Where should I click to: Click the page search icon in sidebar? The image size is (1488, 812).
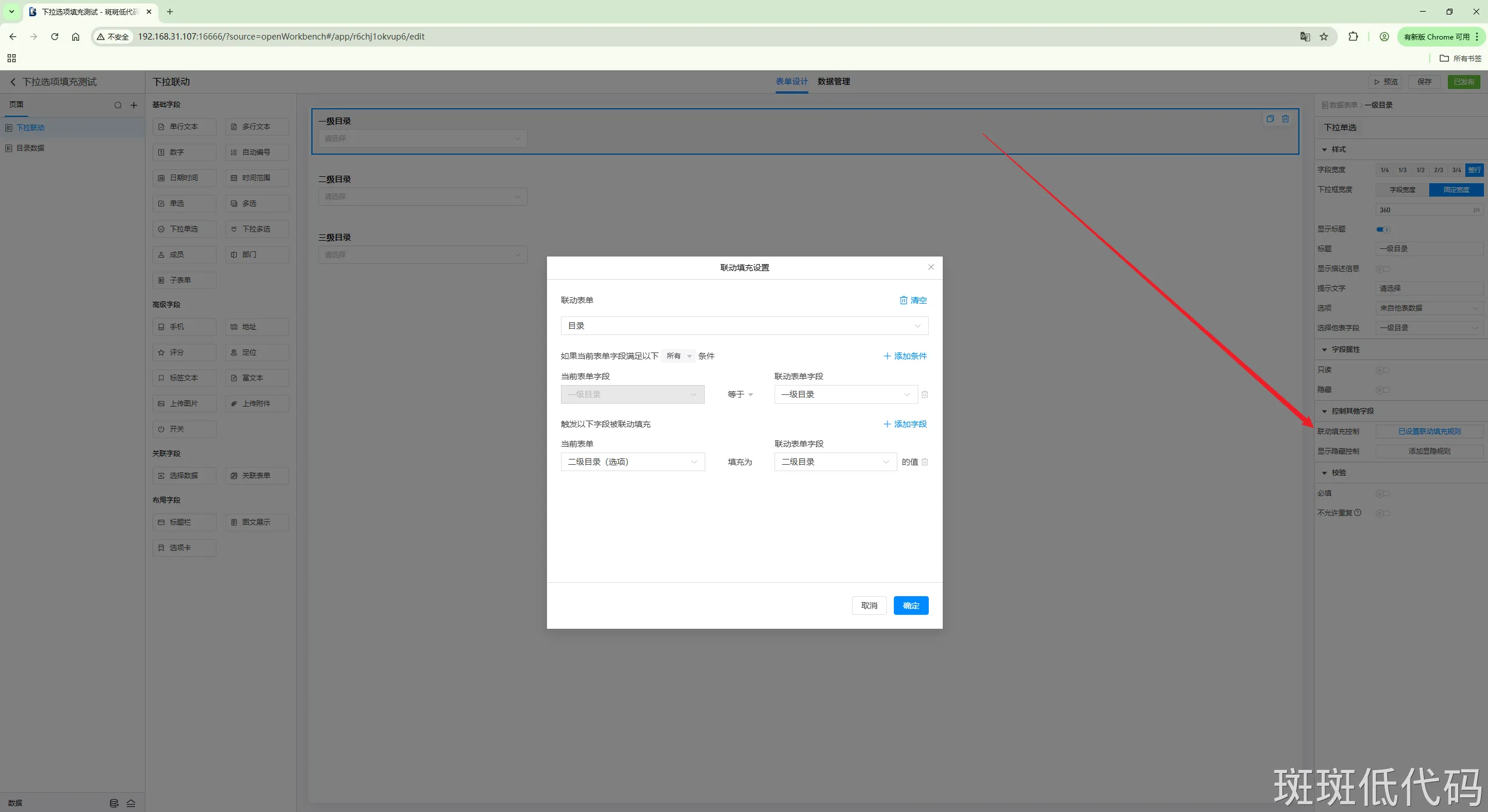pyautogui.click(x=118, y=105)
